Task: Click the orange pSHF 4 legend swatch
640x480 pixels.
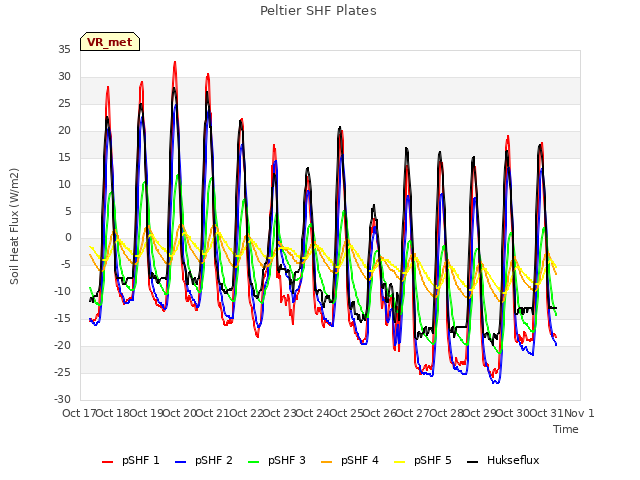Action: (x=327, y=462)
